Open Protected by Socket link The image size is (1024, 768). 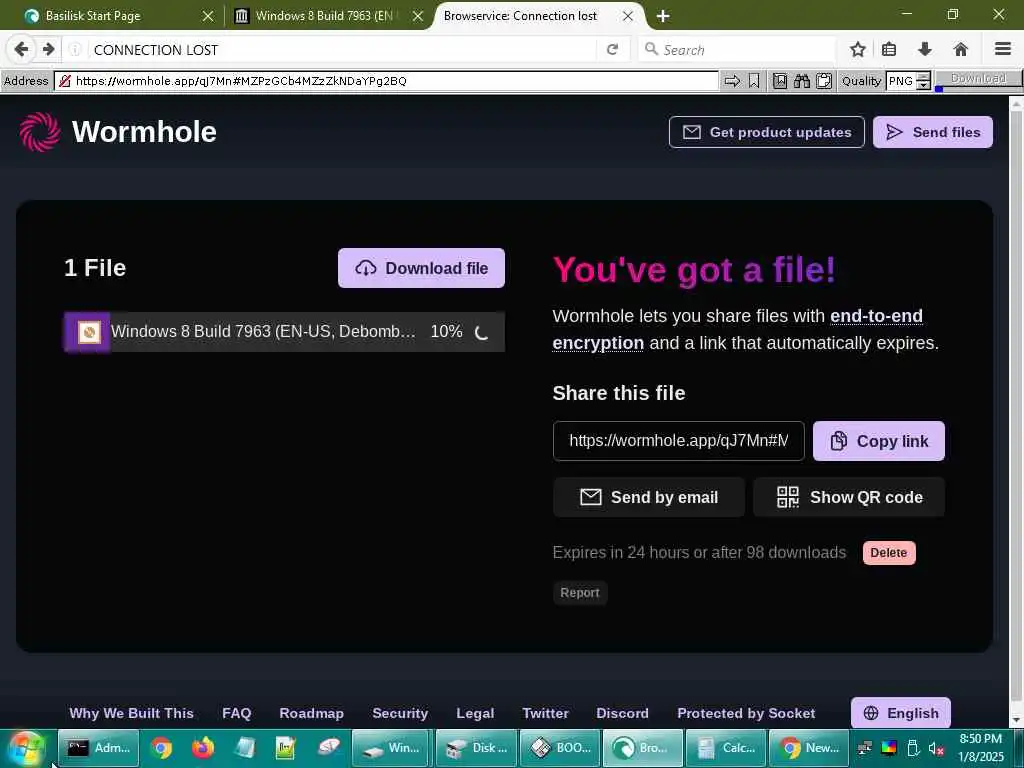tap(746, 713)
